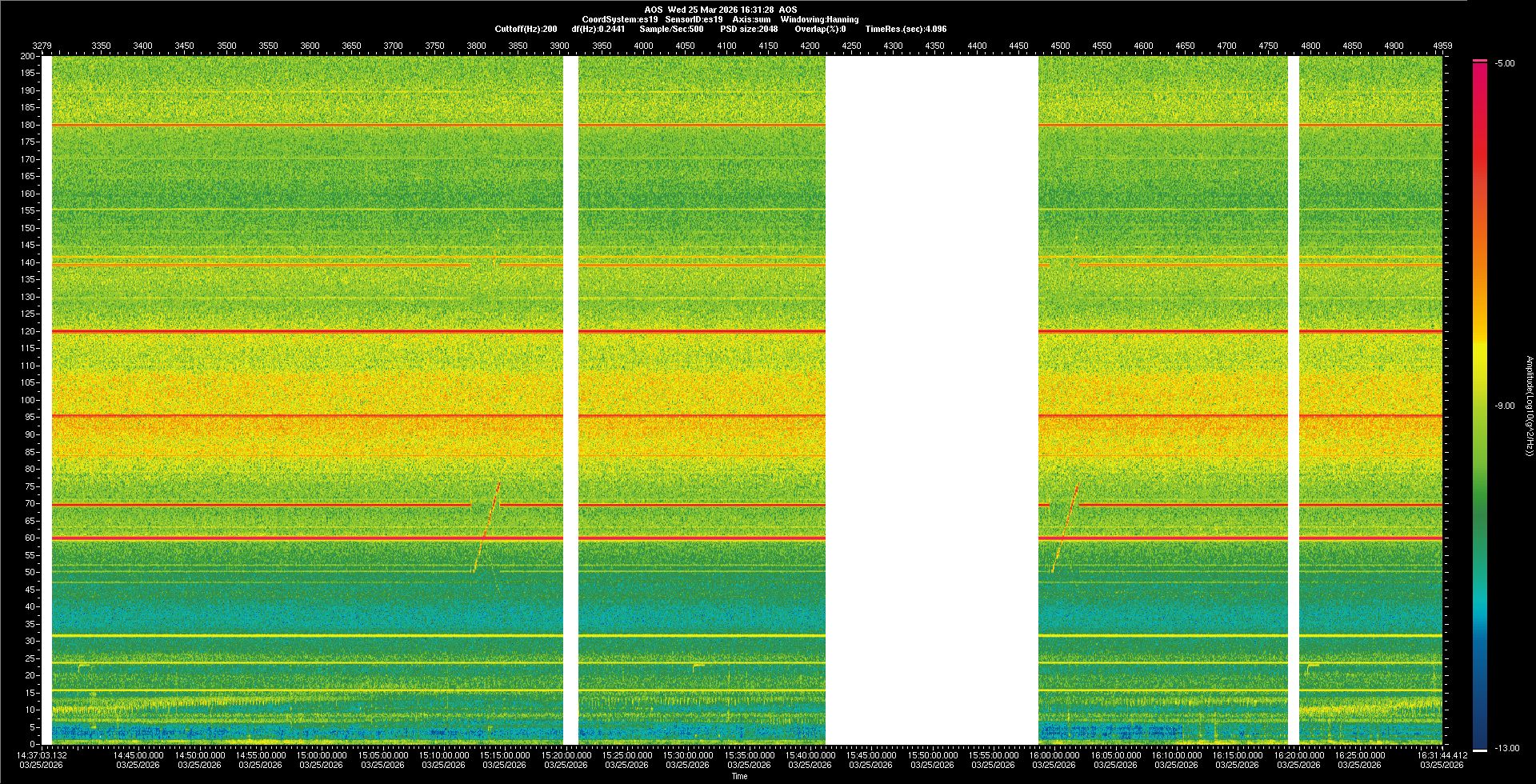Click the 14:37:03.132 start time label

tap(43, 754)
